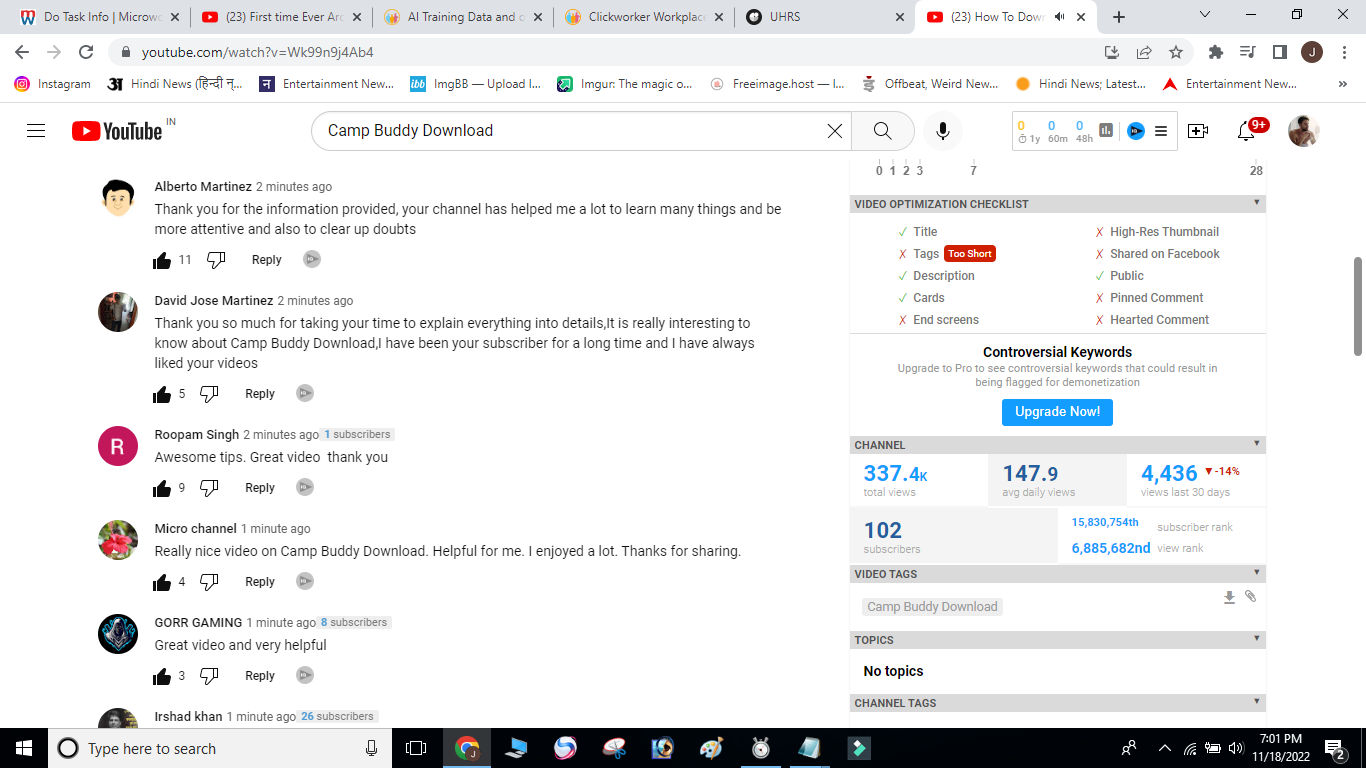
Task: Open the Instagram bookmark
Action: (x=53, y=84)
